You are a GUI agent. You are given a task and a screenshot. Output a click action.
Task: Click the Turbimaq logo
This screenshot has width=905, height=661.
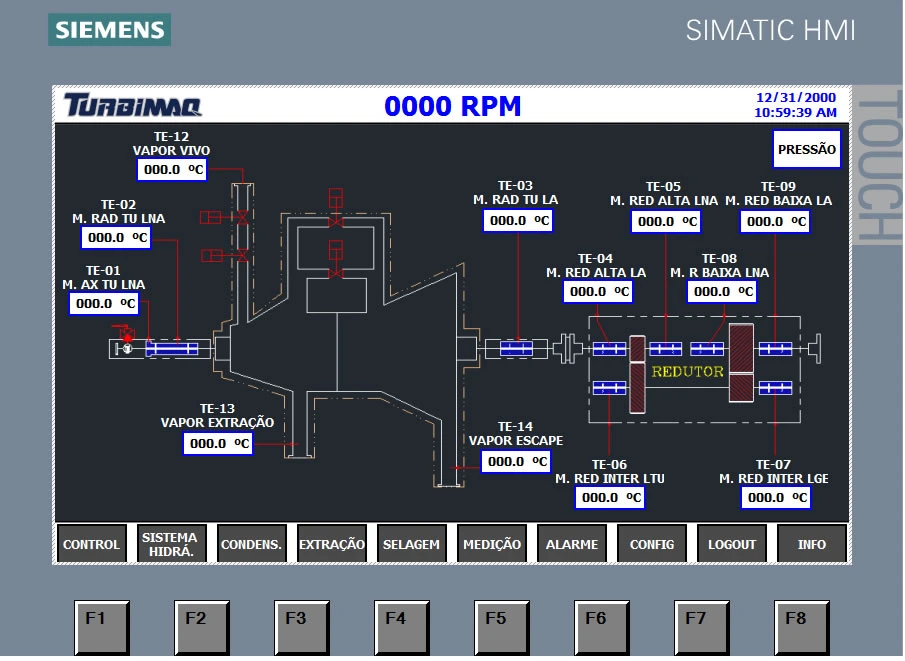pyautogui.click(x=133, y=105)
